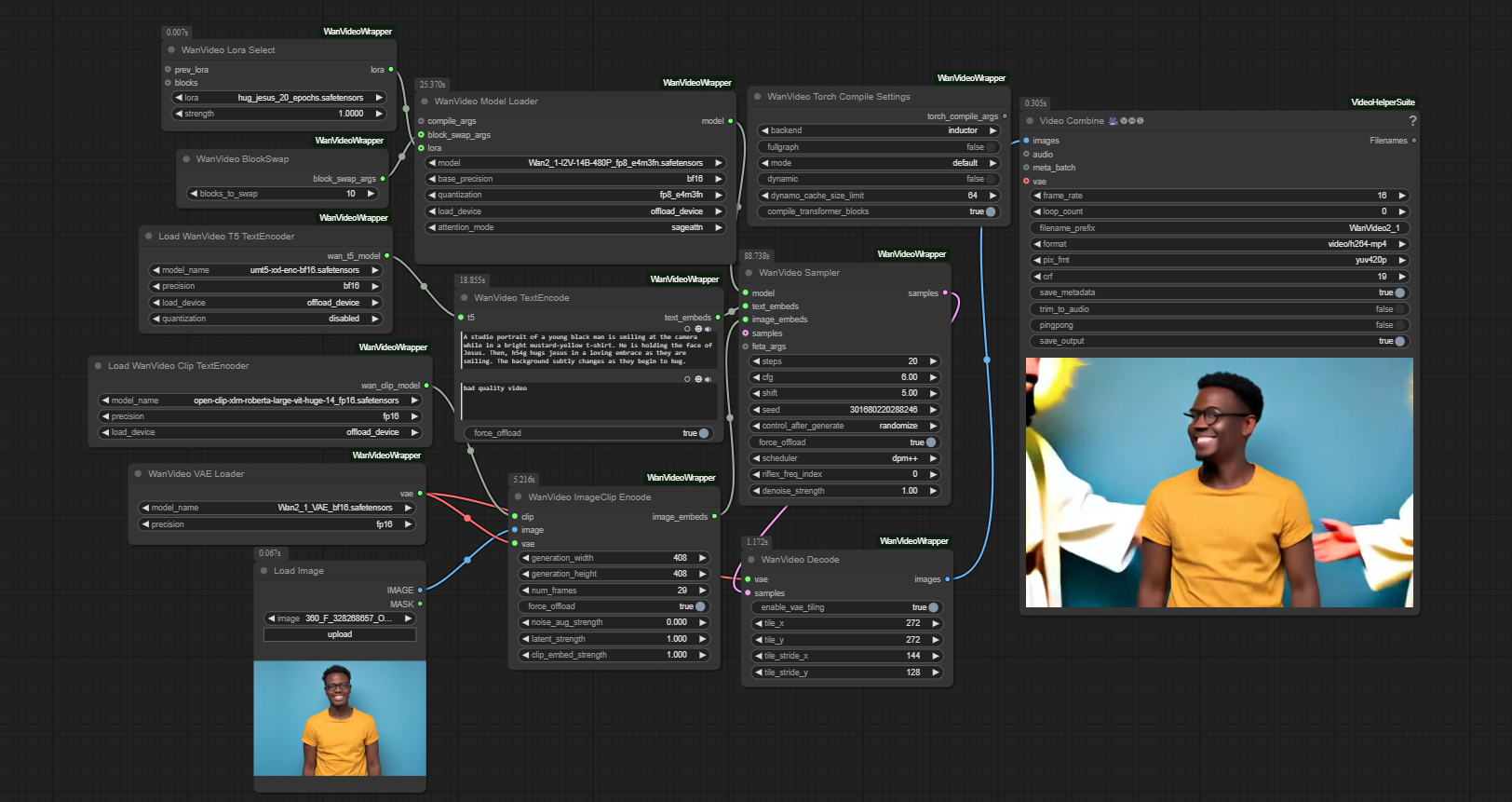
Task: Click the globe icon above the negative prompt
Action: pos(698,379)
